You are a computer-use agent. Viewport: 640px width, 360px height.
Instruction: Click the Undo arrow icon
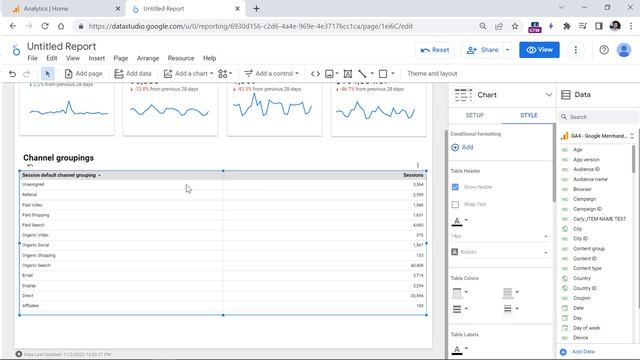[x=12, y=74]
